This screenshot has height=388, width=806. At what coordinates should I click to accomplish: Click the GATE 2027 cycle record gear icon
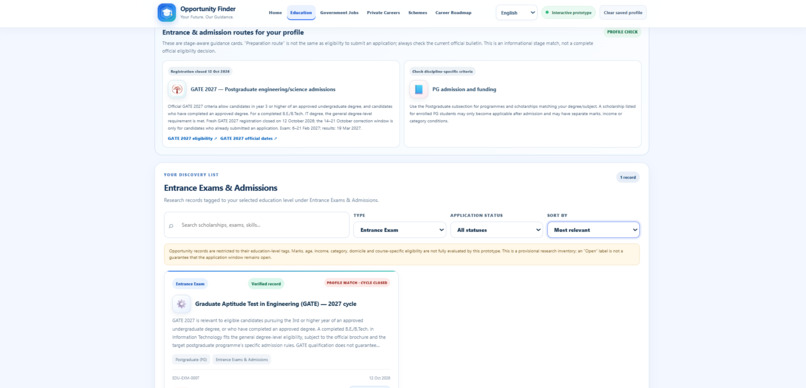click(x=181, y=304)
